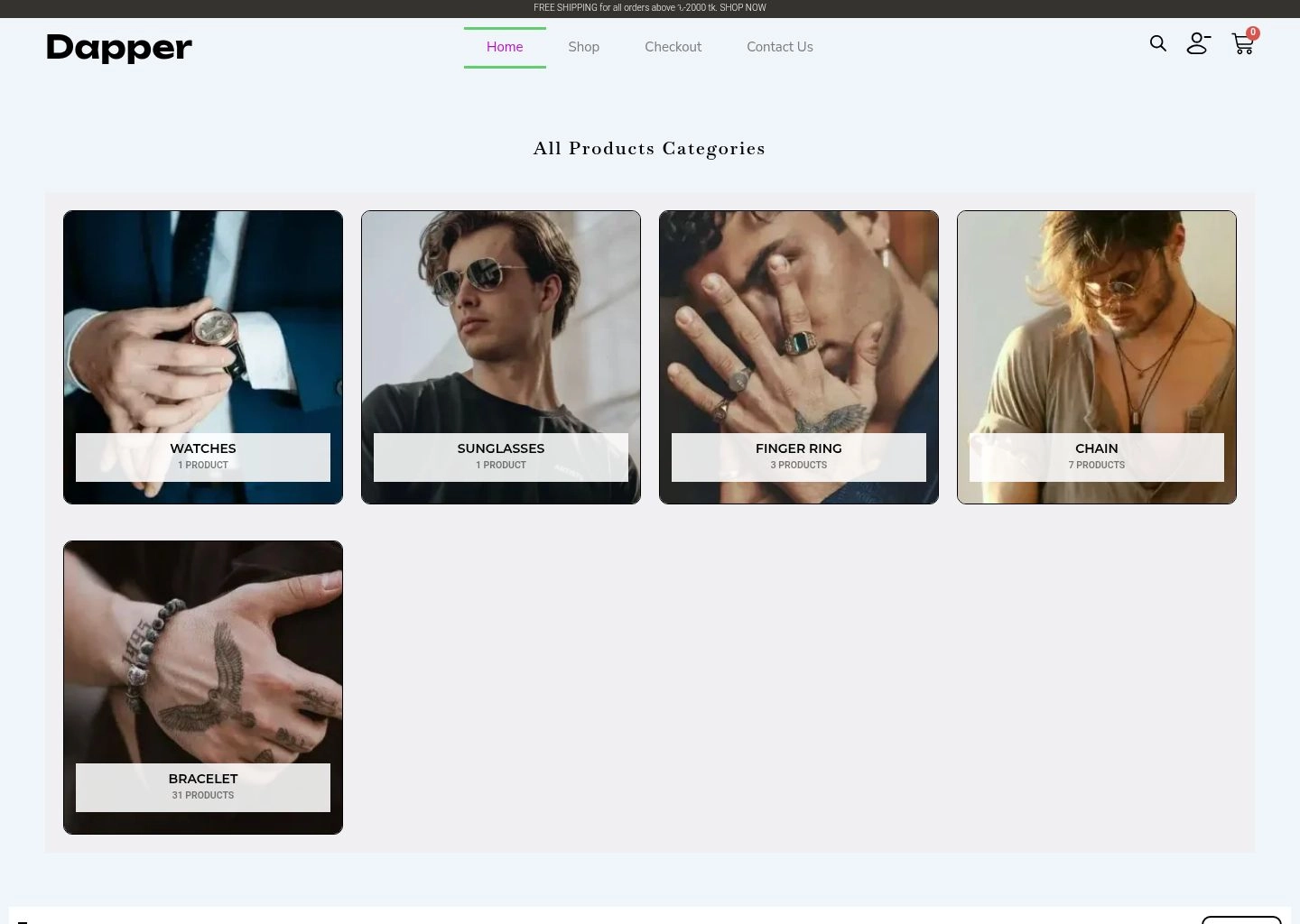The image size is (1300, 924).
Task: Open the Sunglasses category label
Action: coord(501,448)
